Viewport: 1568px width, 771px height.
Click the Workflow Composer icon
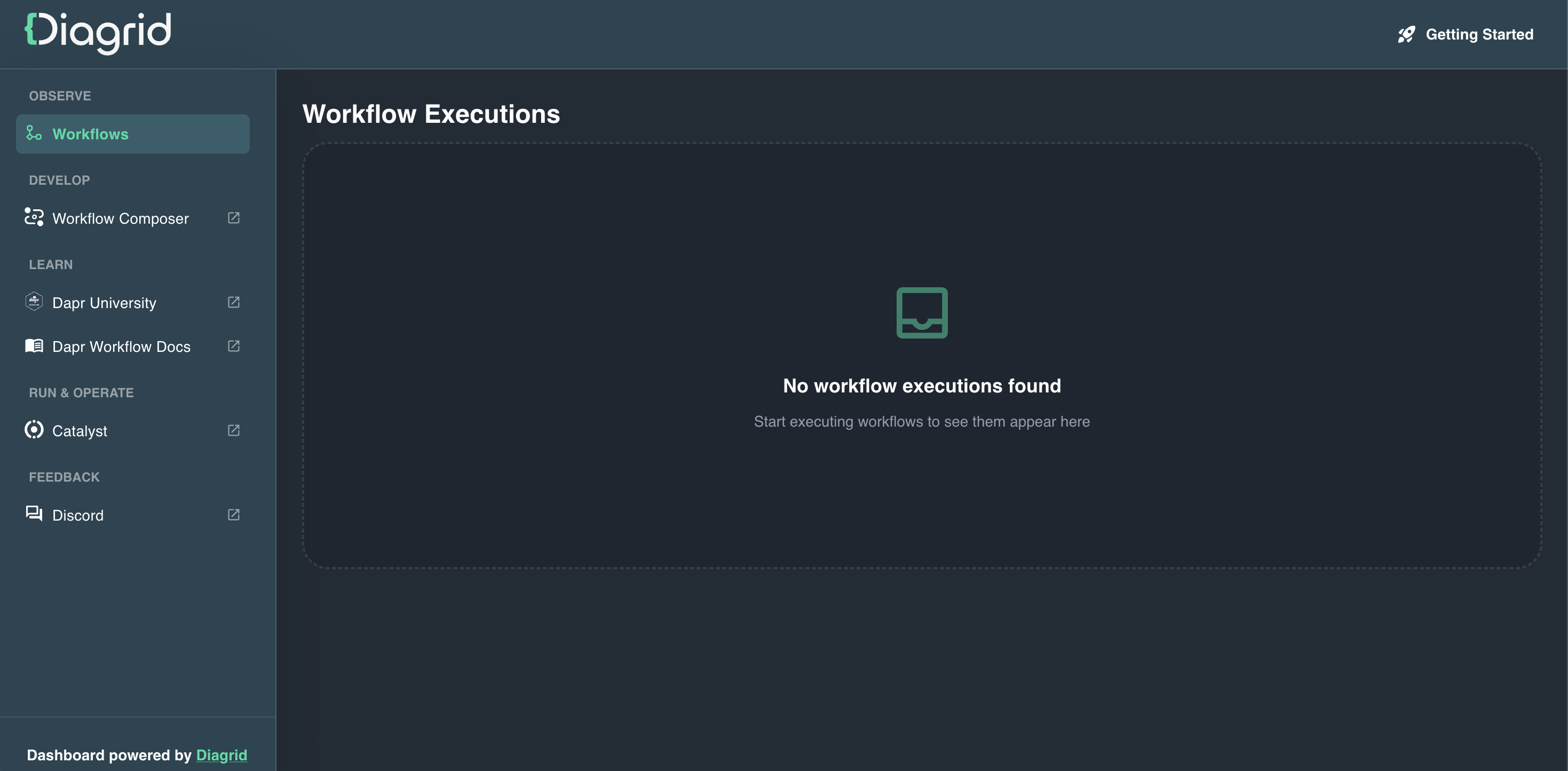point(34,217)
